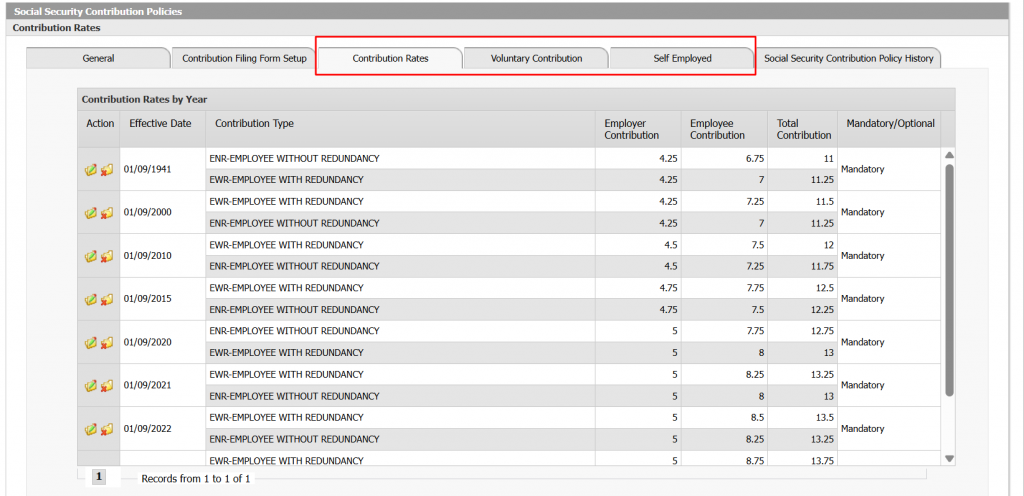Edit the 01/09/1941 contribution rate row
The width and height of the screenshot is (1024, 496).
tap(91, 170)
